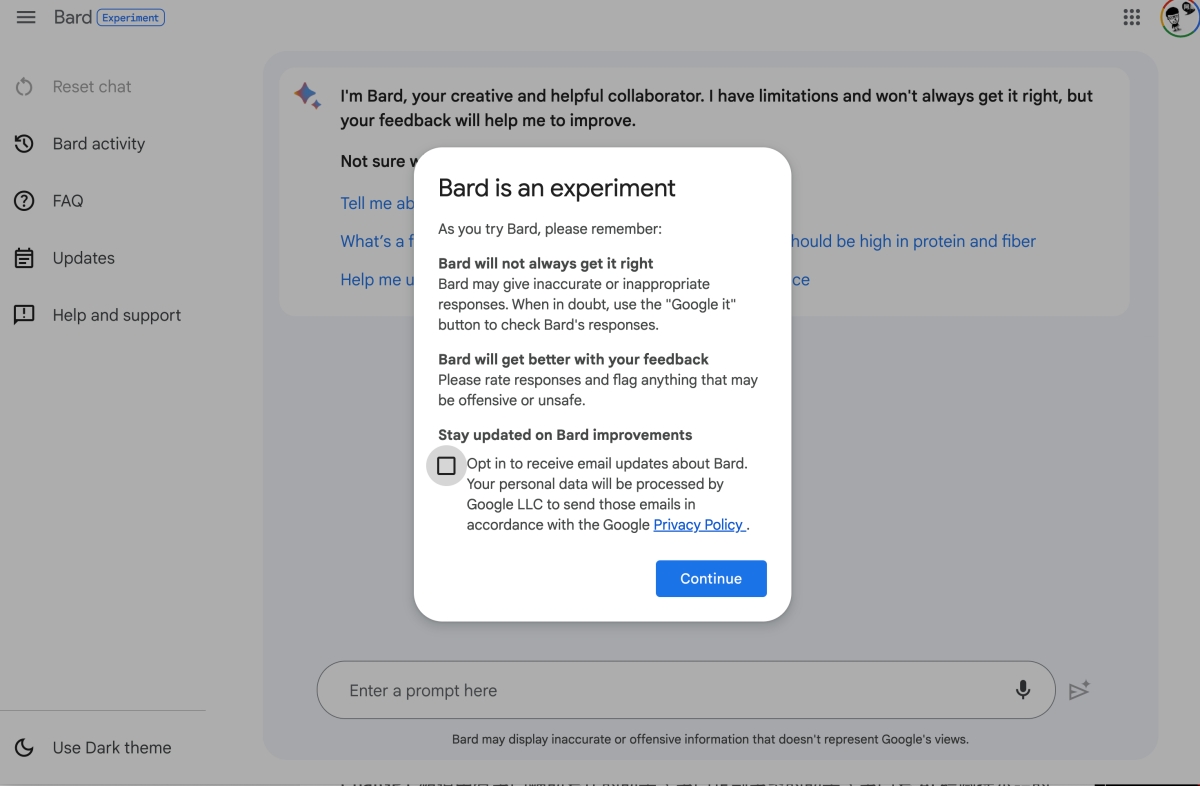Check the email updates opt-in checkbox
Screen dimensions: 1200x786
click(x=447, y=466)
